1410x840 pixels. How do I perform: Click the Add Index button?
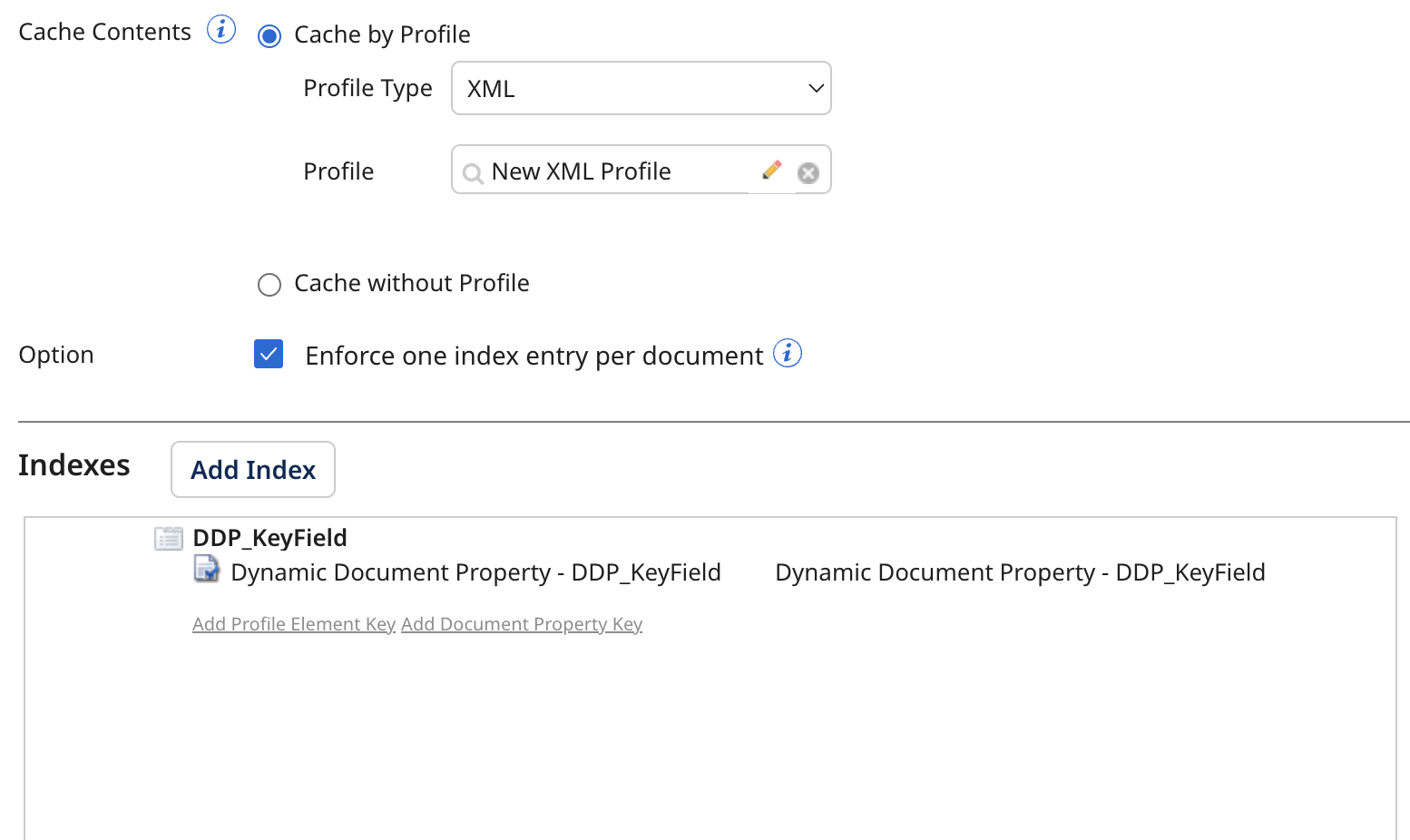(x=252, y=469)
